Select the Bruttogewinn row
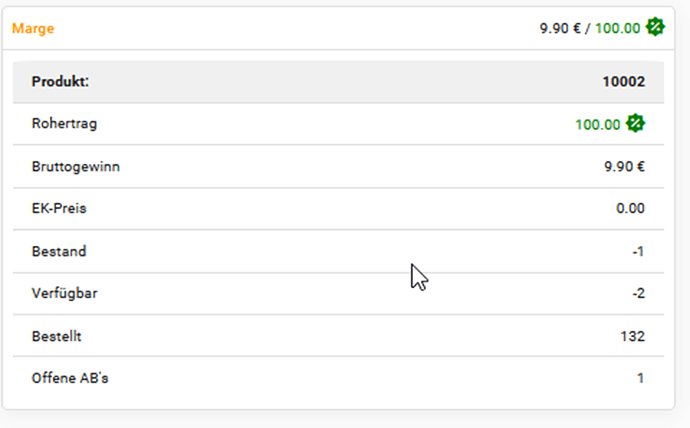Screen dimensions: 690x428 point(338,167)
